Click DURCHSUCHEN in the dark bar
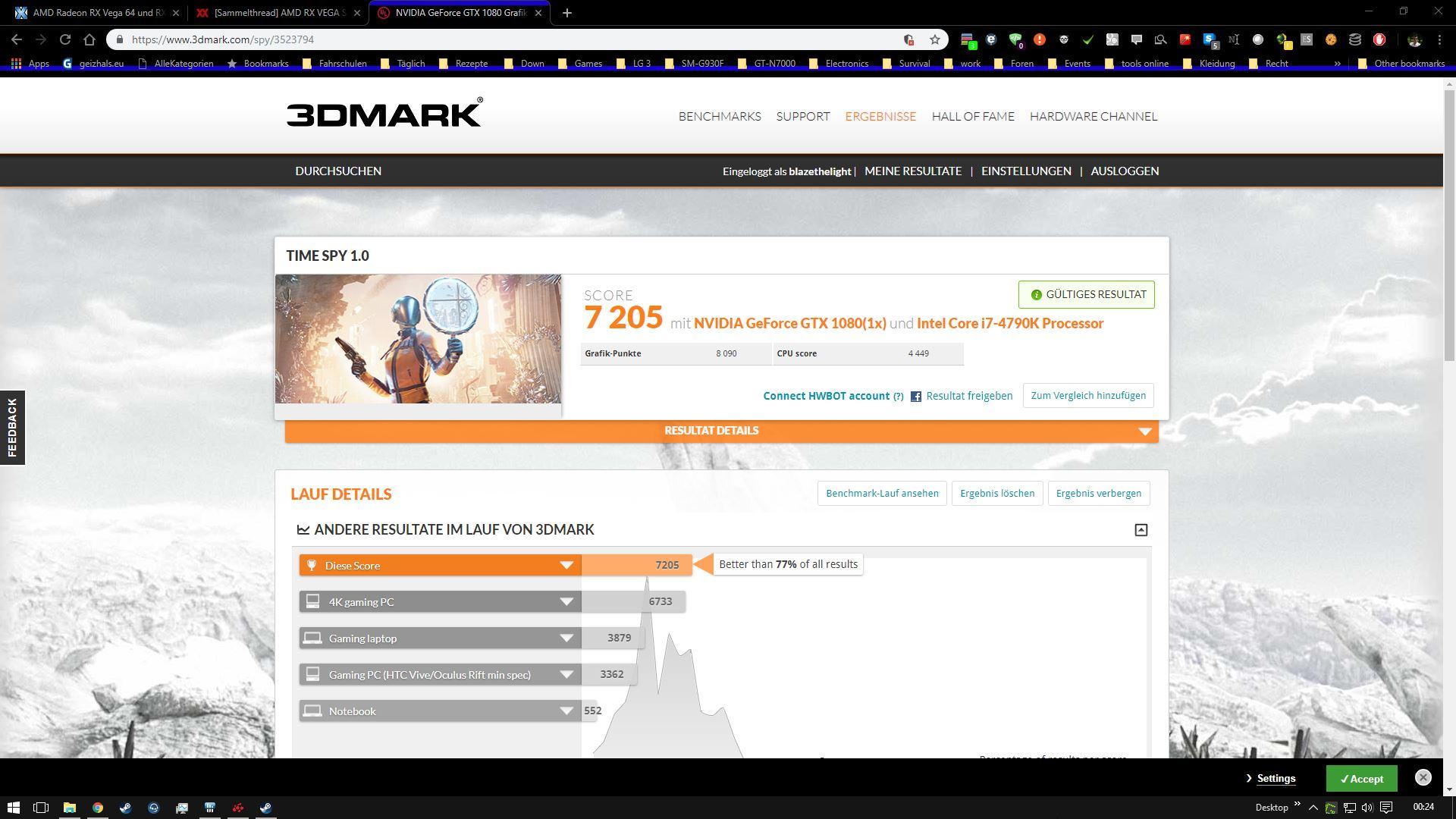The width and height of the screenshot is (1456, 819). pyautogui.click(x=338, y=171)
